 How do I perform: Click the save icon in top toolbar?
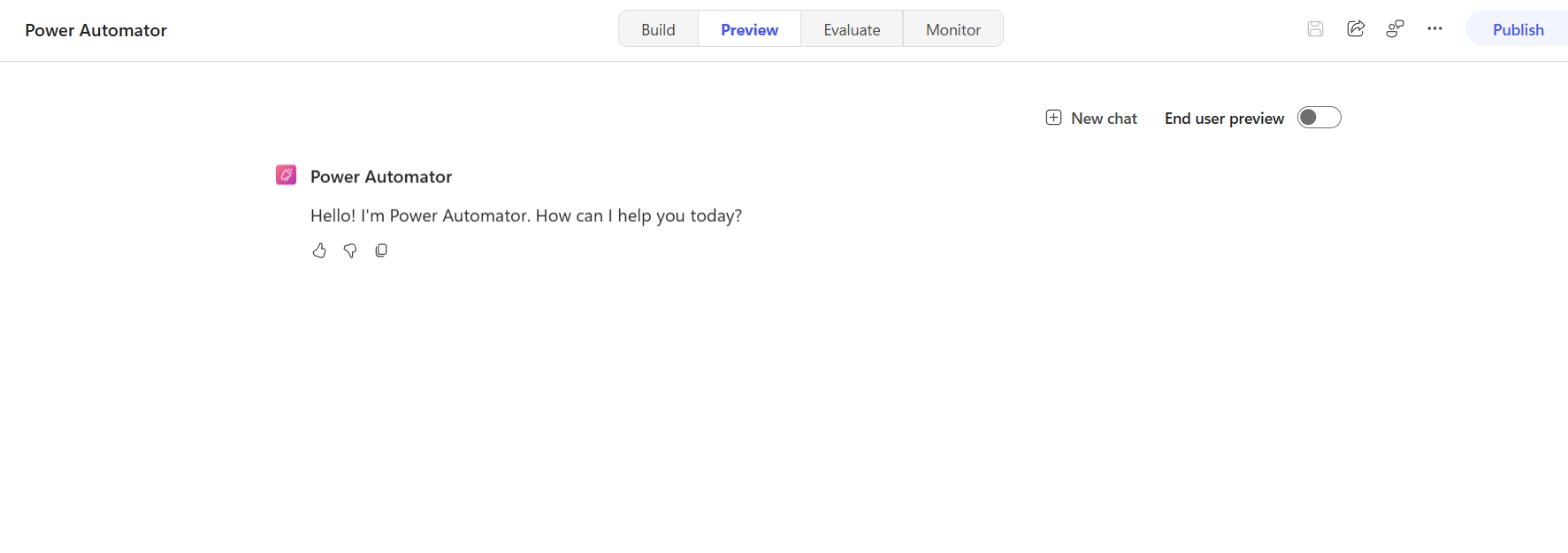(1315, 29)
